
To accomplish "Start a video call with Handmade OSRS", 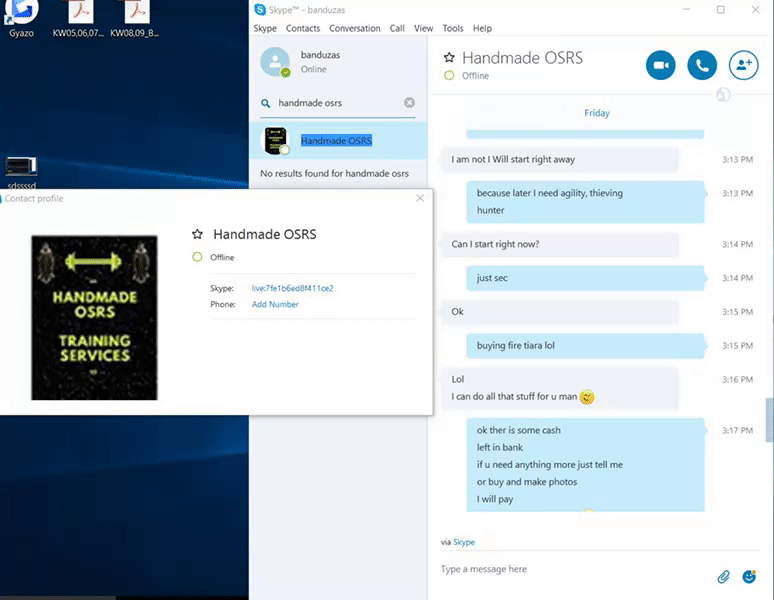I will 660,65.
